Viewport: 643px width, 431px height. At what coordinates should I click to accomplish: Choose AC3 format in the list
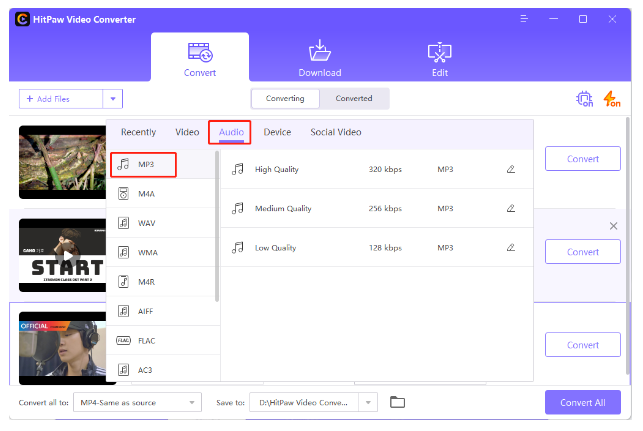tap(161, 369)
